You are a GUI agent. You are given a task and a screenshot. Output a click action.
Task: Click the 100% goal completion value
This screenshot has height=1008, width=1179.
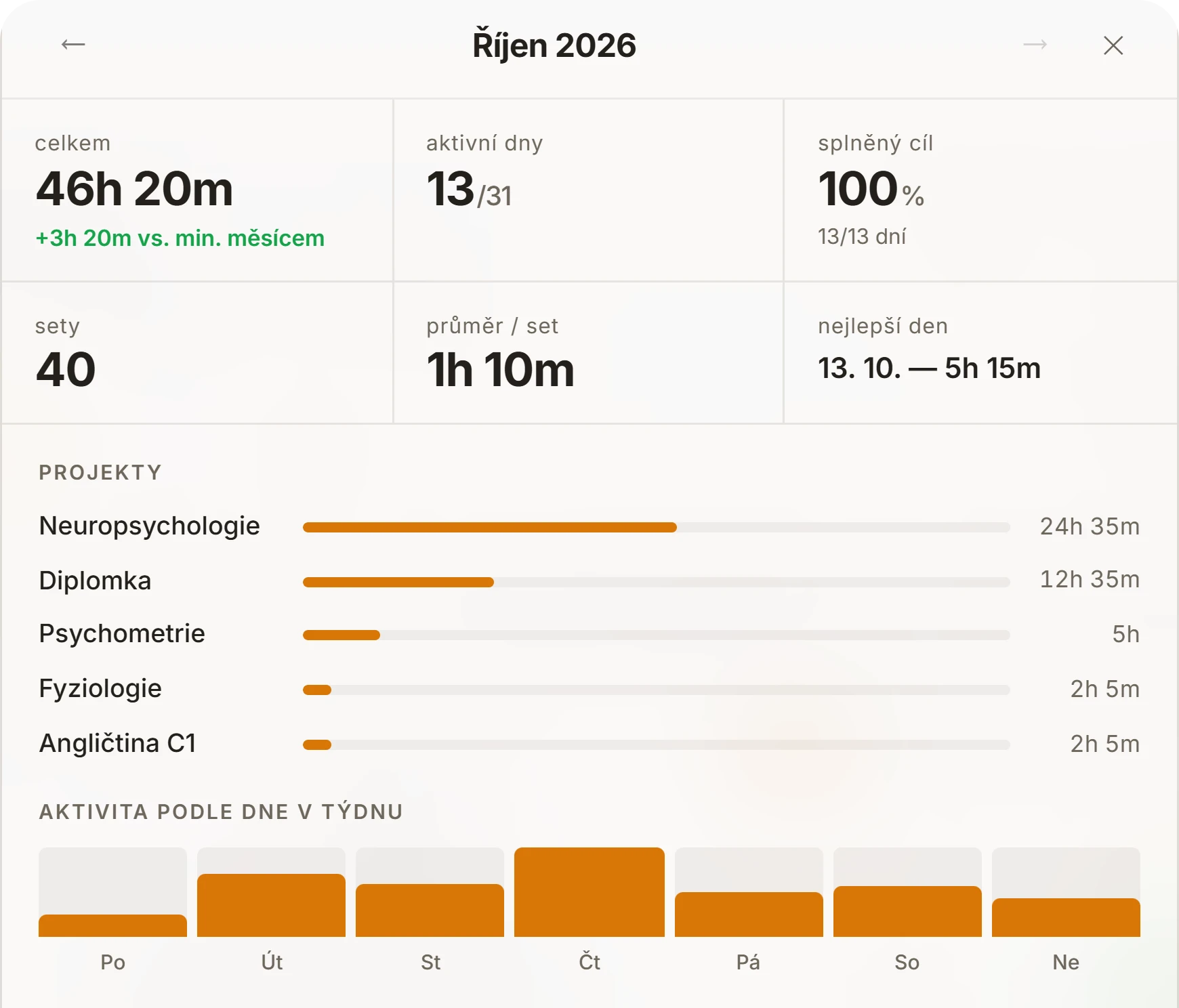[871, 188]
